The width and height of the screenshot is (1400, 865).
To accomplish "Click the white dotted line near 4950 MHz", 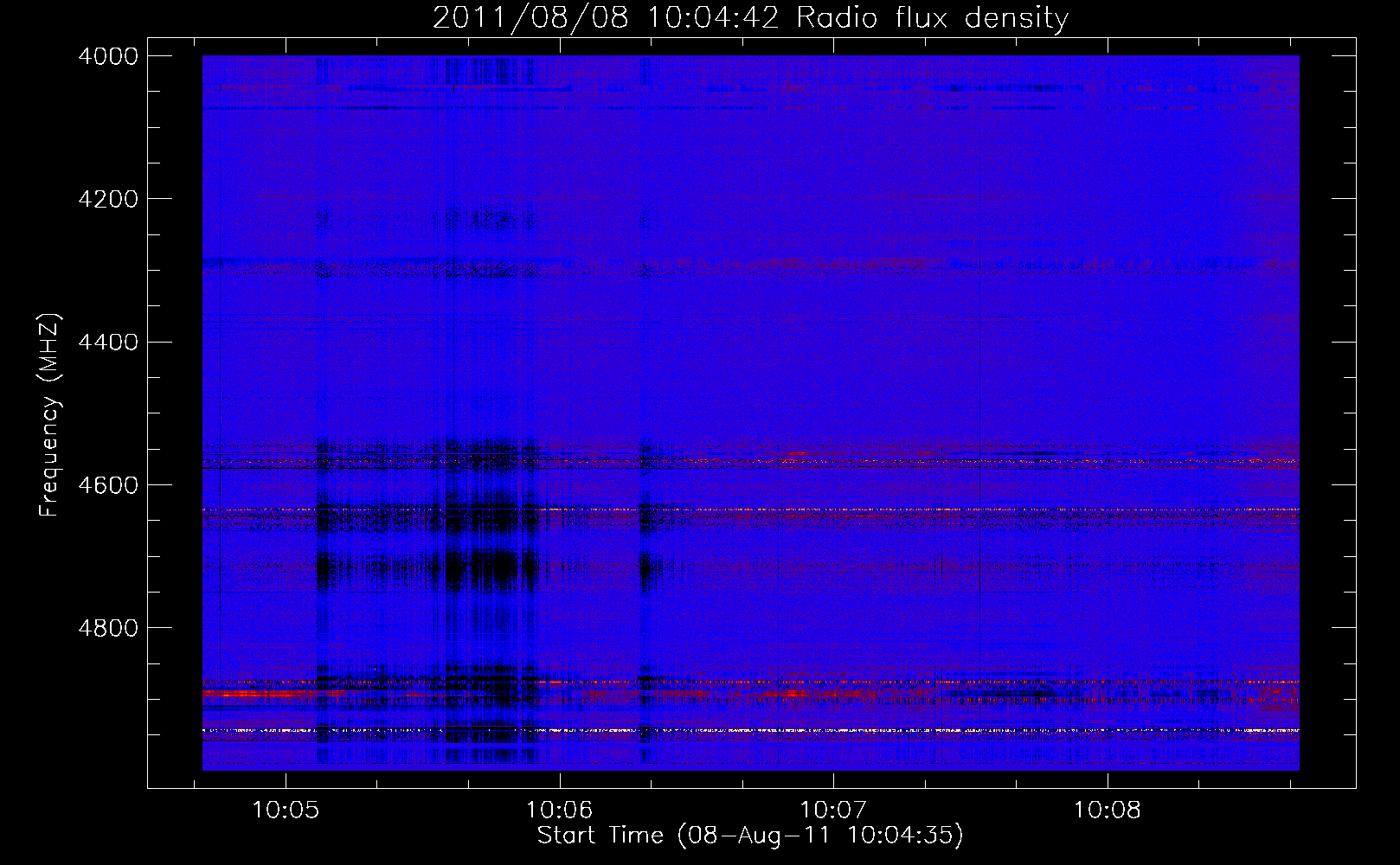I will click(x=751, y=731).
